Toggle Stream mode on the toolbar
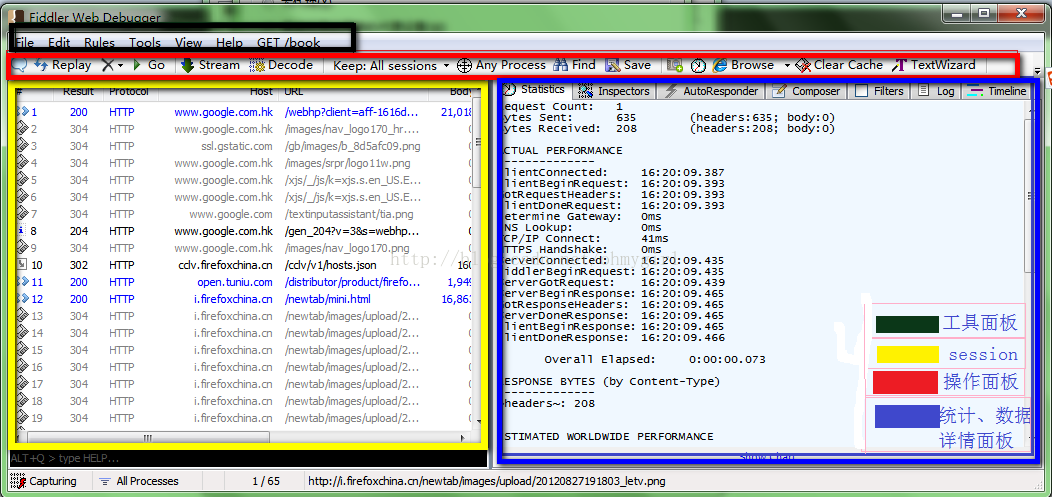Screen dimensions: 1052x497 pyautogui.click(x=210, y=65)
